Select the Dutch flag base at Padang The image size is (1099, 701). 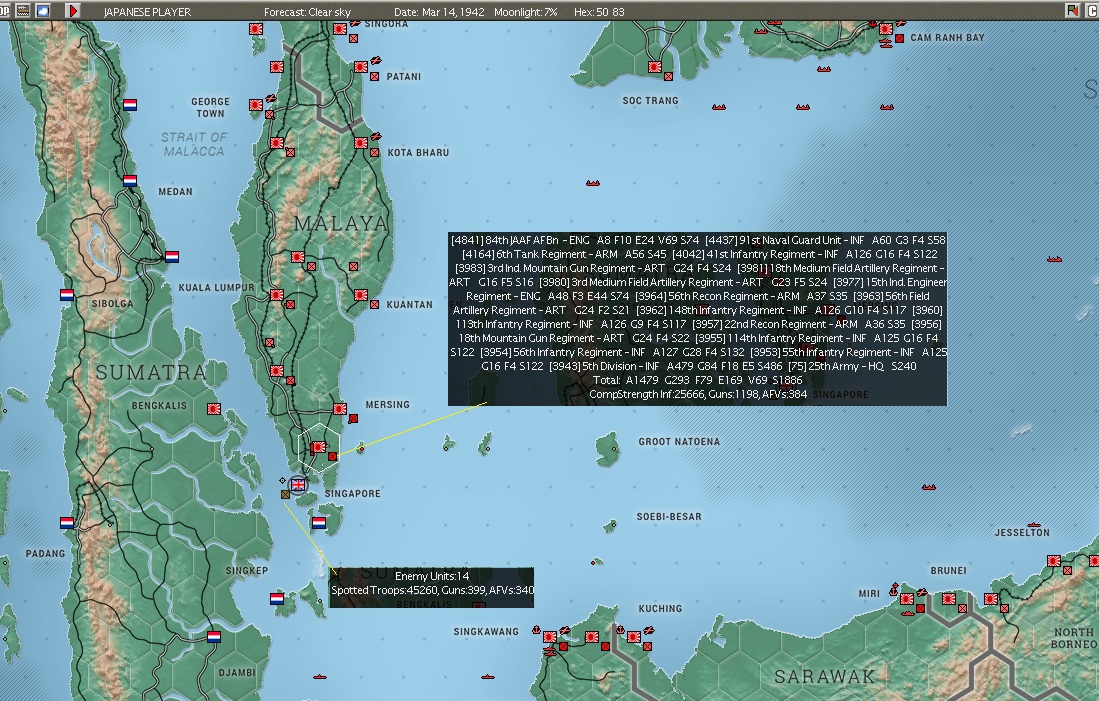[x=67, y=522]
